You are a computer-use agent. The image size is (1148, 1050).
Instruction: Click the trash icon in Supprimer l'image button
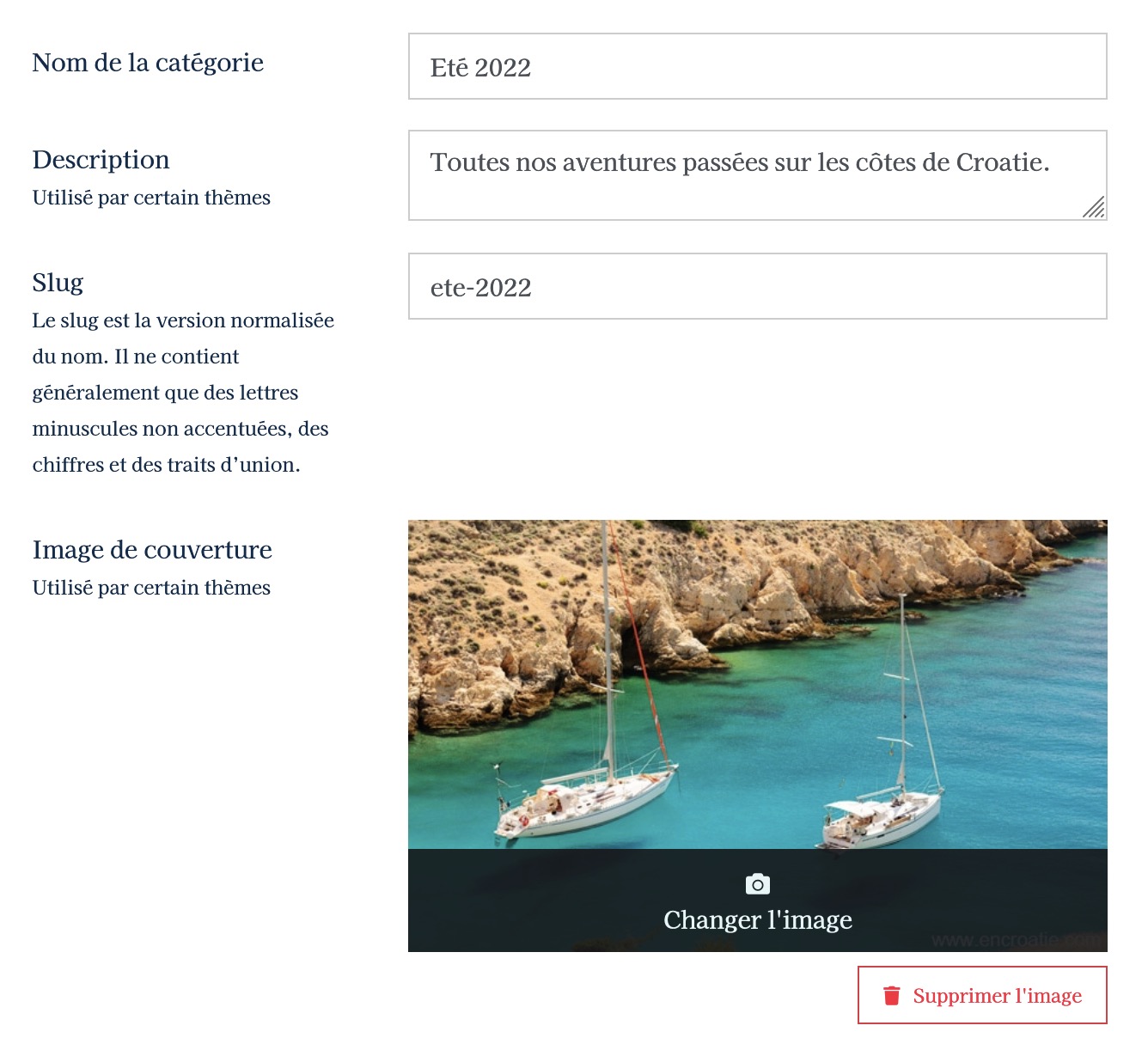click(892, 996)
